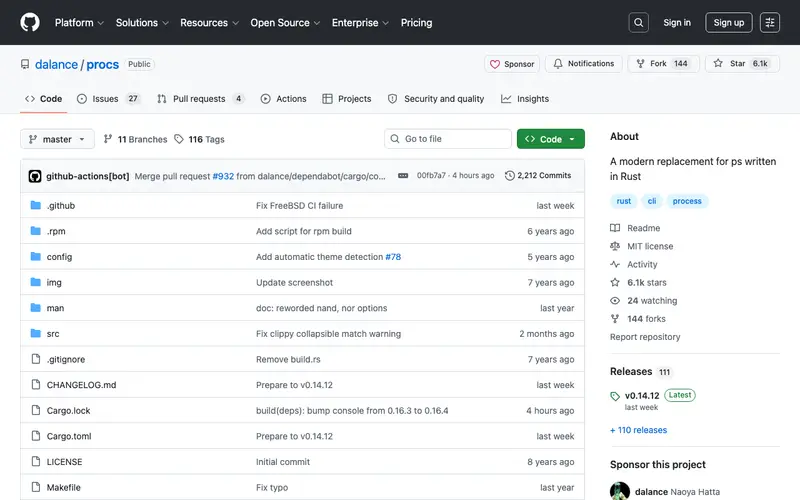800x500 pixels.
Task: Expand the Solutions menu
Action: pyautogui.click(x=142, y=22)
